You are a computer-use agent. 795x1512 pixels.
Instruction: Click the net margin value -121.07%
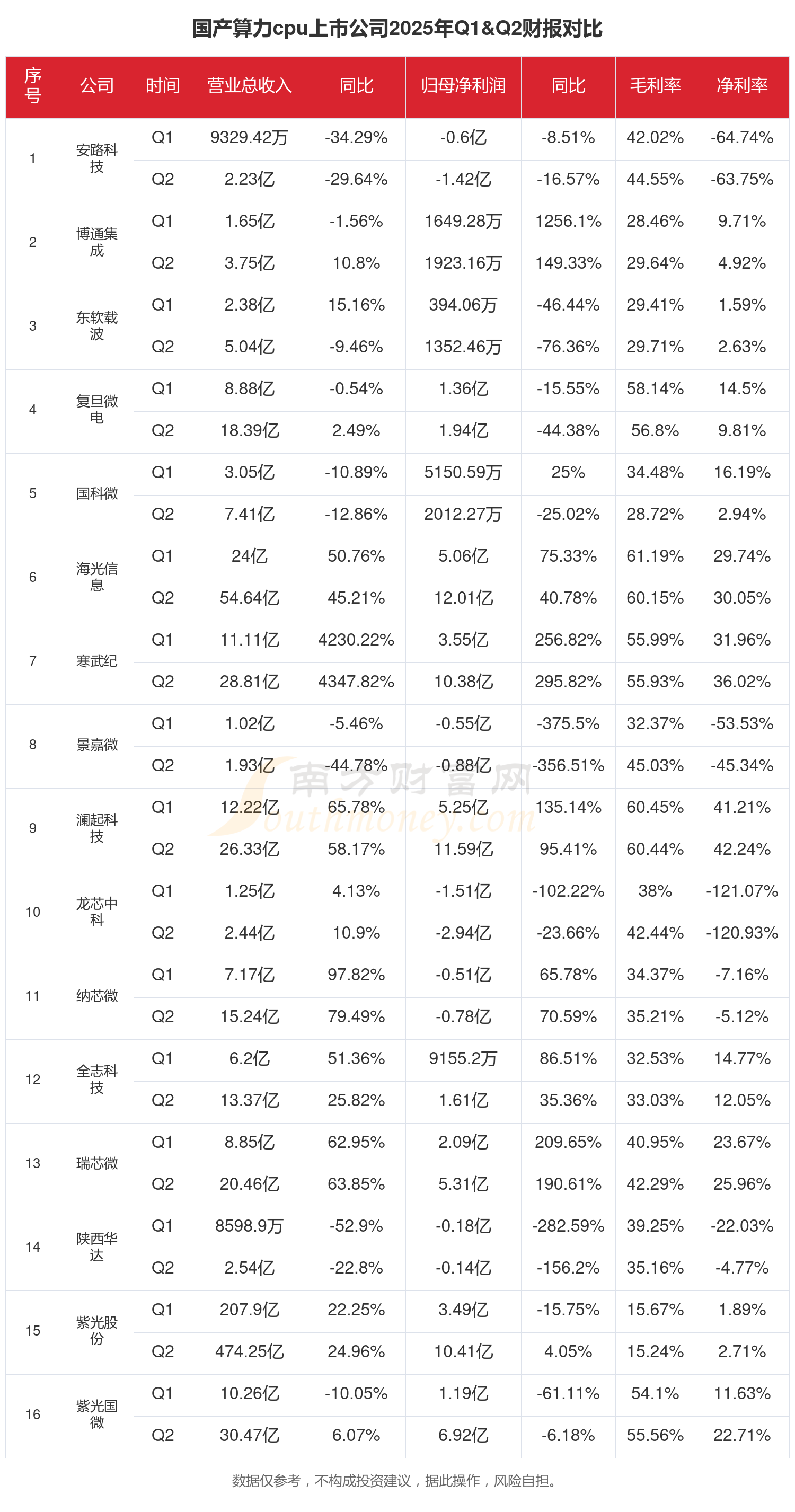pyautogui.click(x=741, y=891)
